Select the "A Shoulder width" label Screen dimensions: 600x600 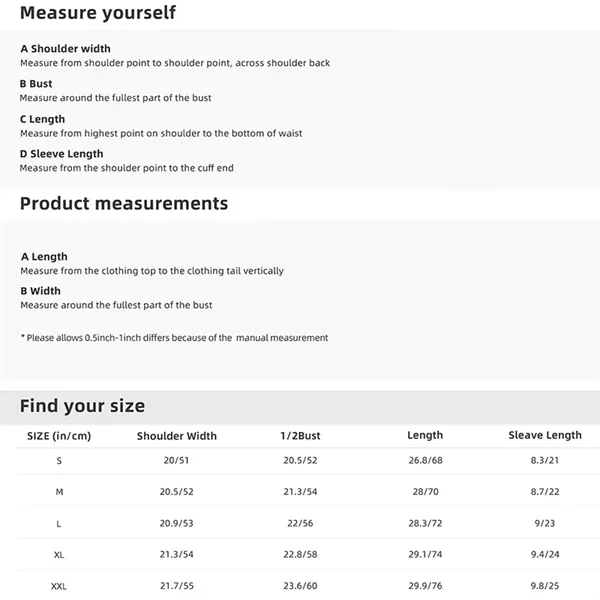65,48
